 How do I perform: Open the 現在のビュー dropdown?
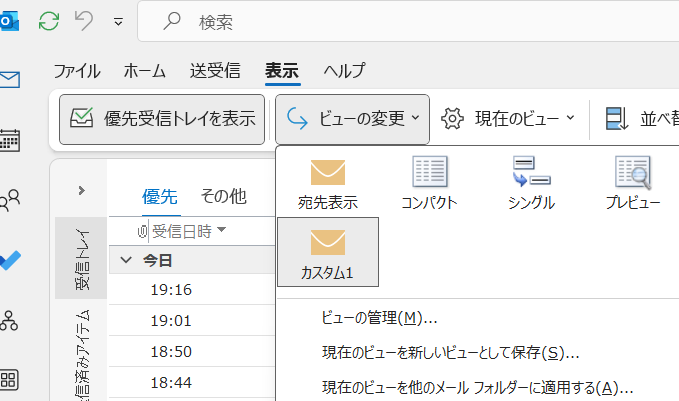point(509,119)
